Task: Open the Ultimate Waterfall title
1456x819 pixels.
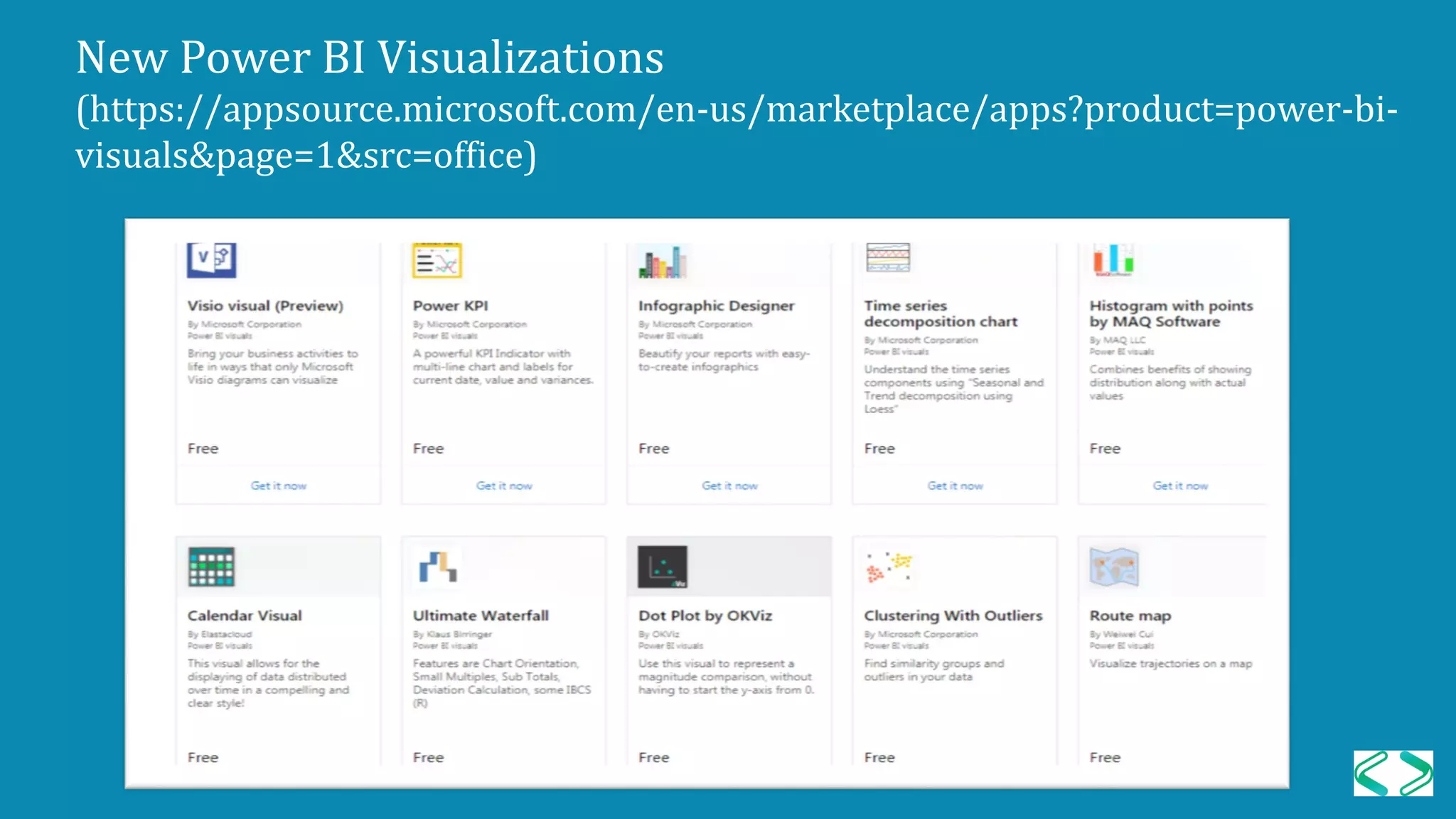Action: pos(481,616)
